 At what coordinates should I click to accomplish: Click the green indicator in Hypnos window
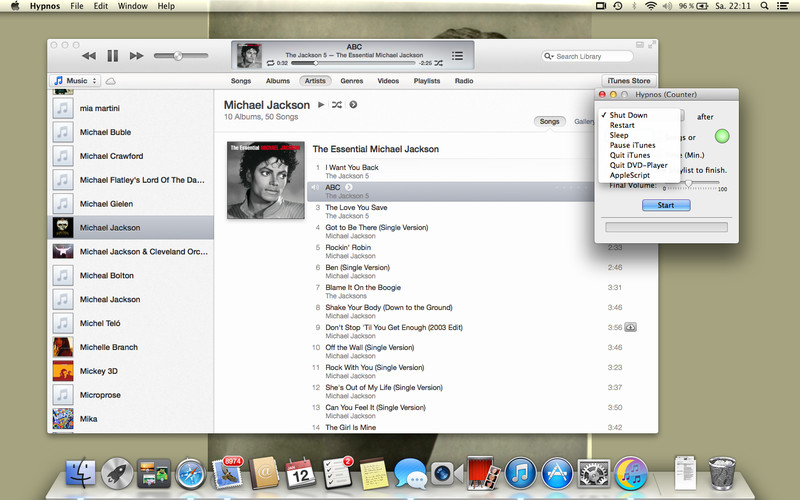(x=722, y=136)
